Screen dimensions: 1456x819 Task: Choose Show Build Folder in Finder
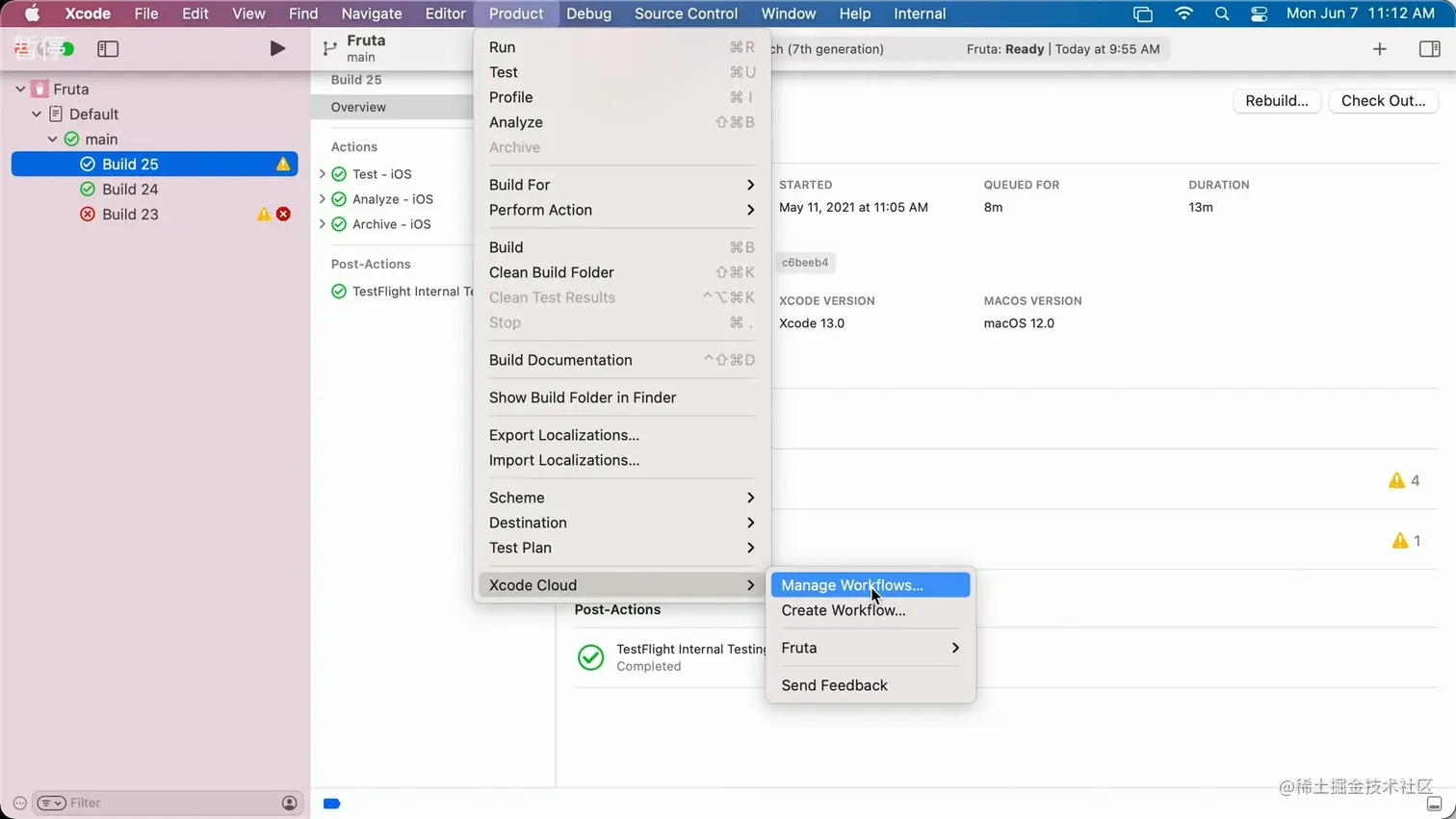click(622, 397)
